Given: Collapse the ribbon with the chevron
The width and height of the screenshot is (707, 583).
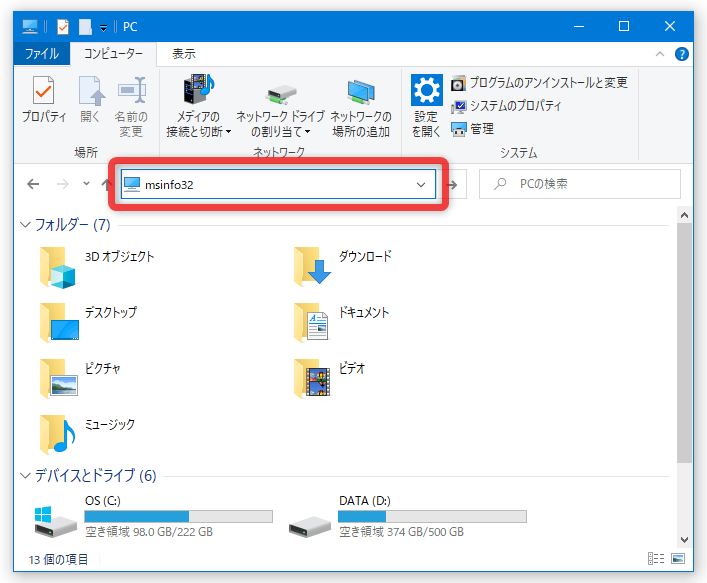Looking at the screenshot, I should pos(660,54).
